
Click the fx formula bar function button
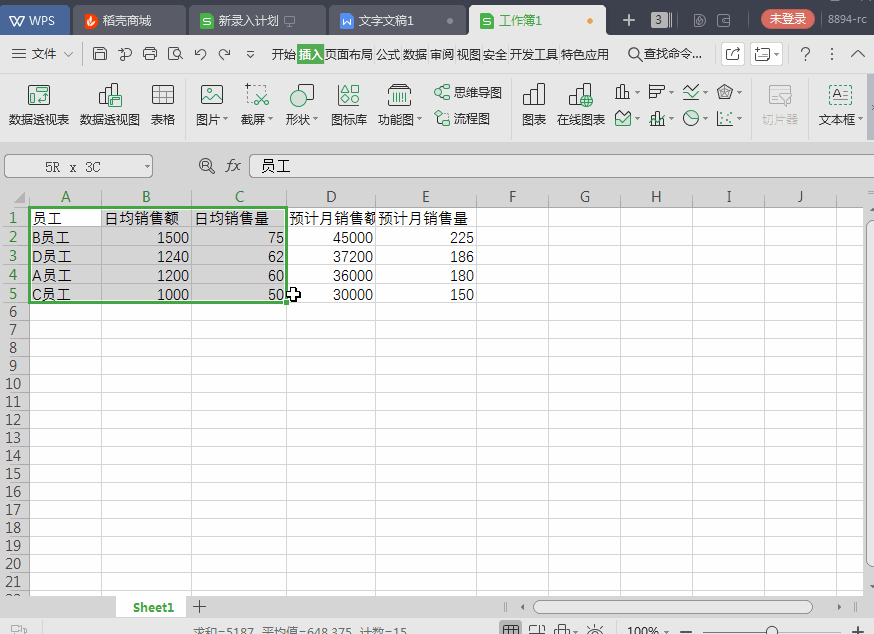[233, 166]
